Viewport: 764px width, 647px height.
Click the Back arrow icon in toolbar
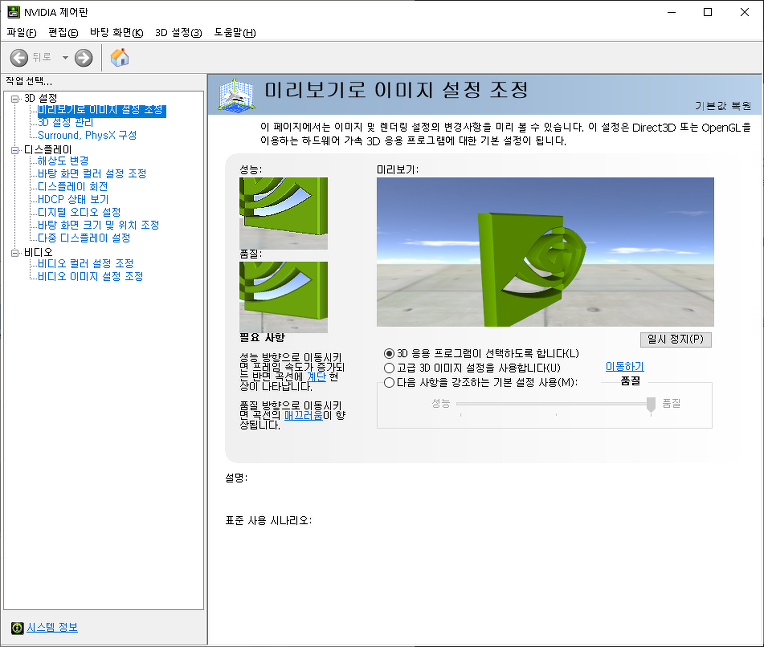pyautogui.click(x=19, y=58)
